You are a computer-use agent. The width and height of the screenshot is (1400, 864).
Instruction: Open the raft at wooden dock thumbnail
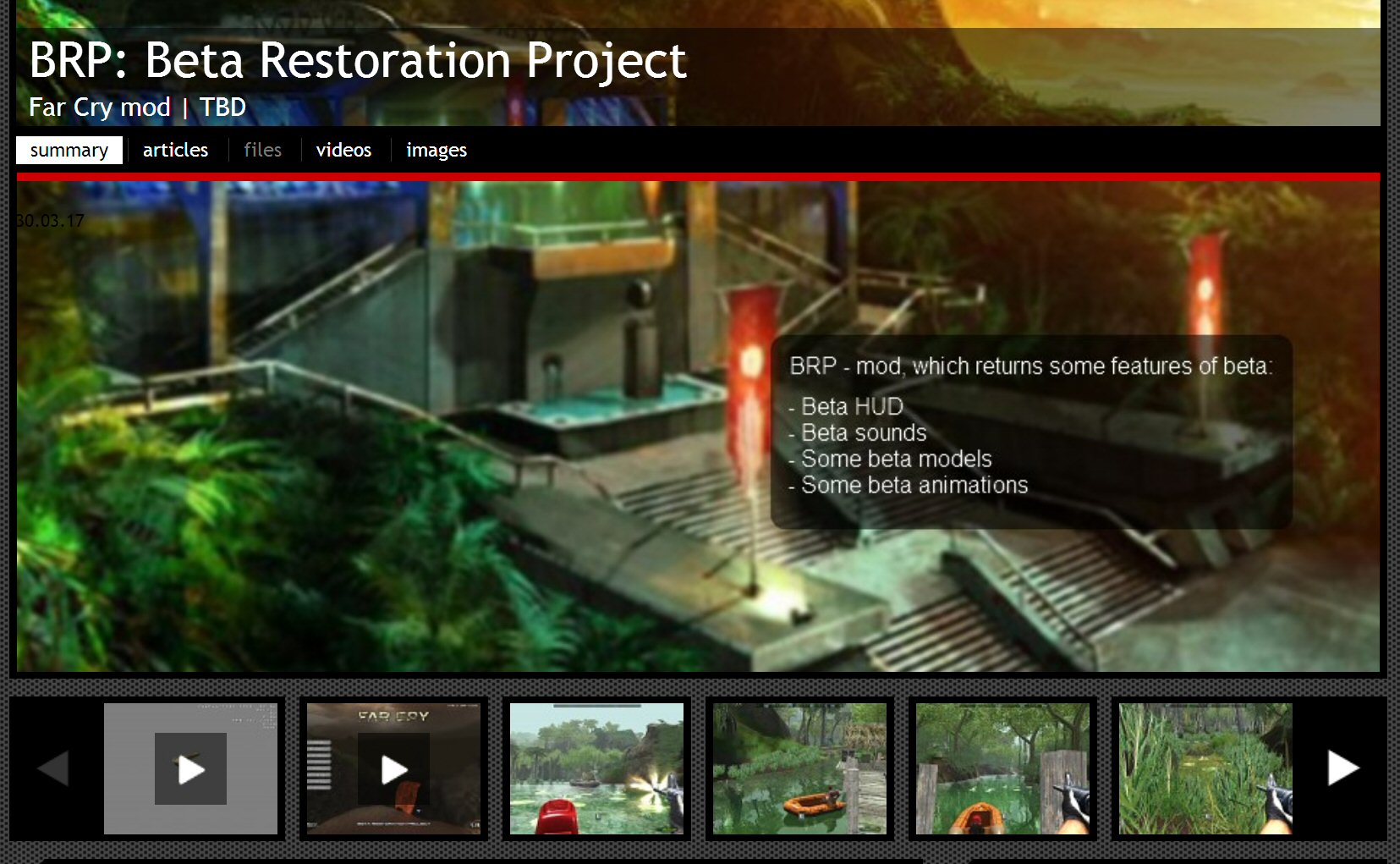point(1002,768)
